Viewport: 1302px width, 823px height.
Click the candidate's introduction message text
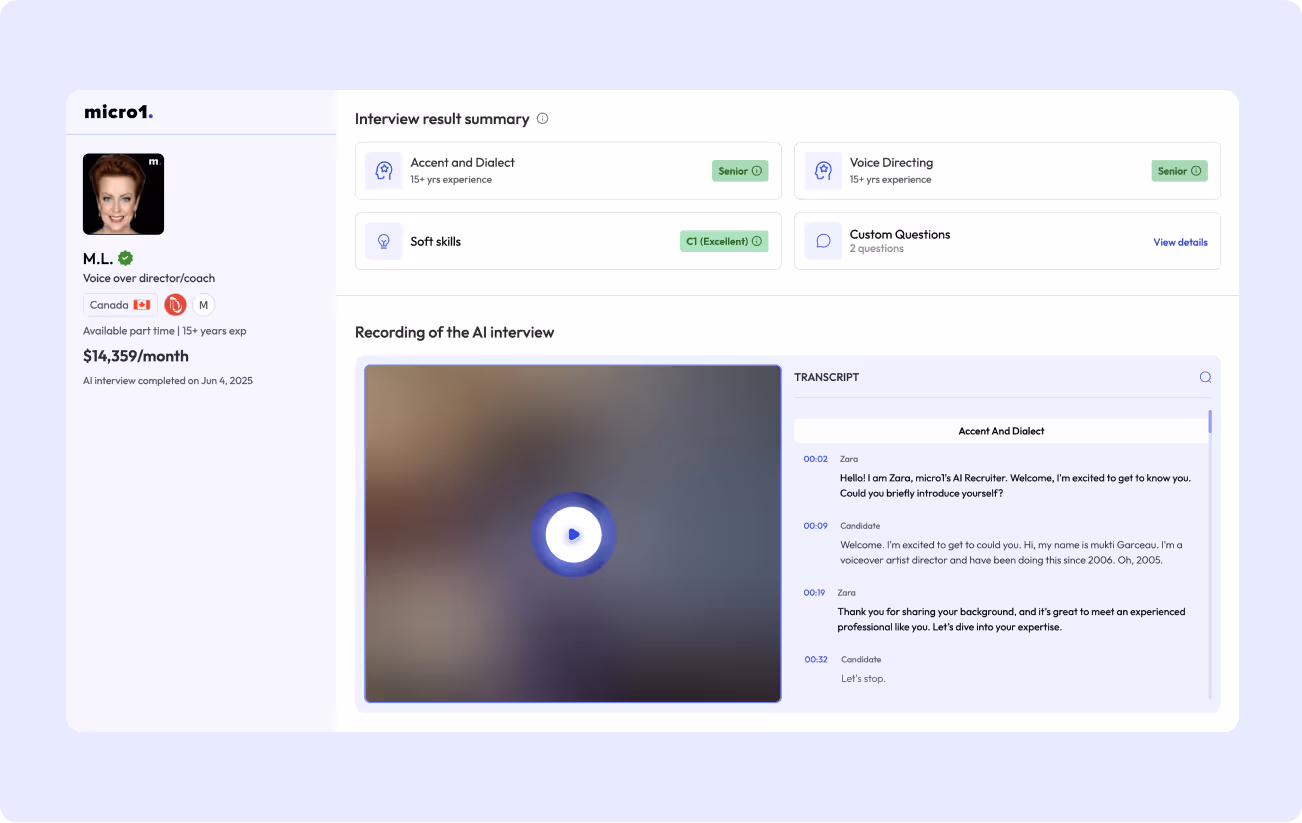click(x=1011, y=553)
